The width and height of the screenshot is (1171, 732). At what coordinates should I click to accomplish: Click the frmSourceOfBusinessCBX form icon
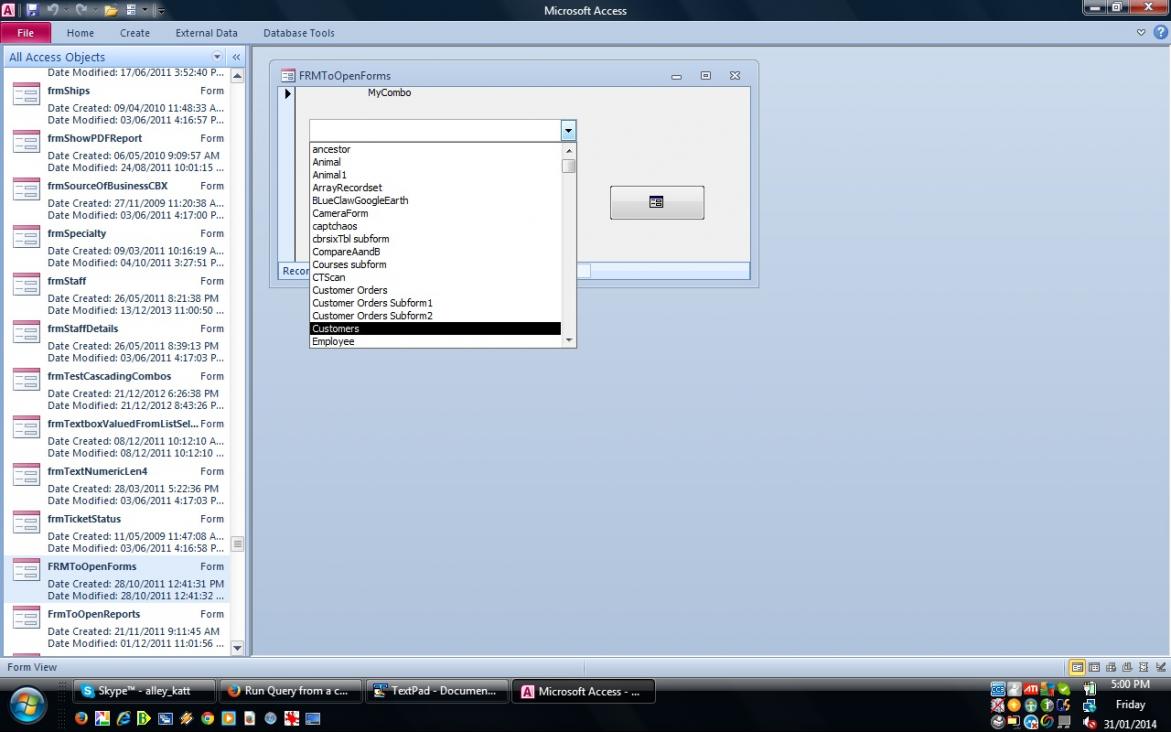coord(26,190)
